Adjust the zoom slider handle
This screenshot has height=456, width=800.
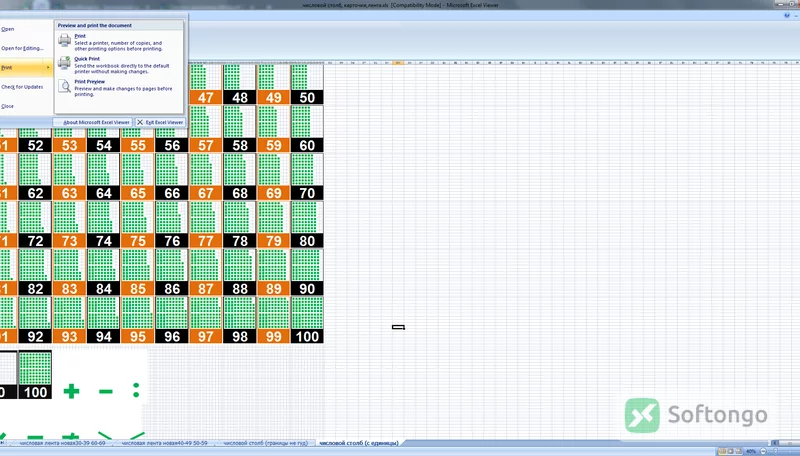(x=775, y=451)
